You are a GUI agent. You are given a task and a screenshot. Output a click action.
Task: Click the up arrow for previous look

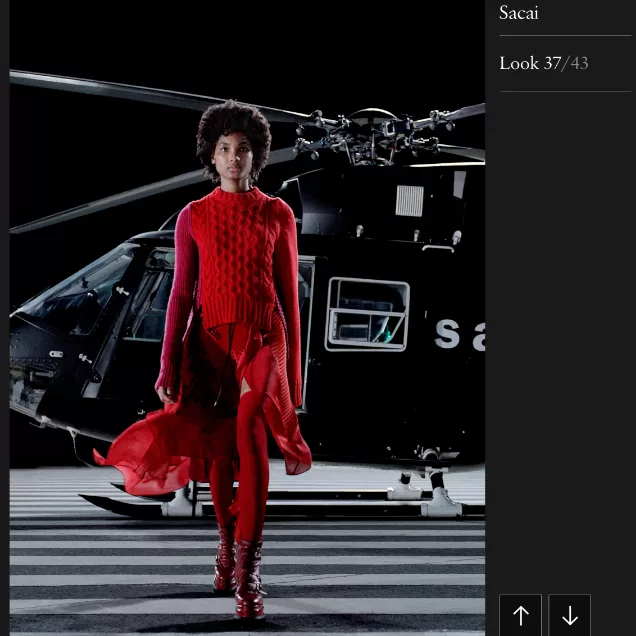520,616
